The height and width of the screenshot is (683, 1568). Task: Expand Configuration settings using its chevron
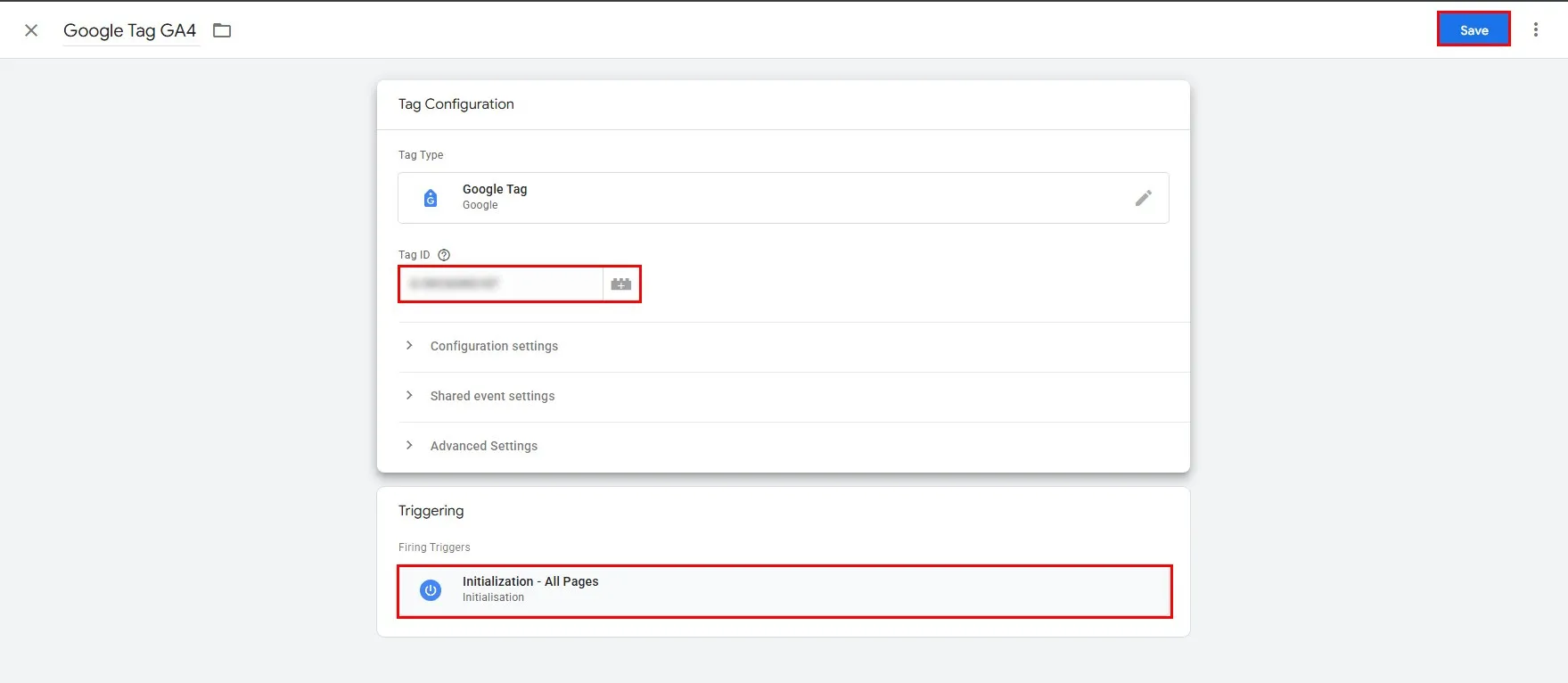pos(409,346)
